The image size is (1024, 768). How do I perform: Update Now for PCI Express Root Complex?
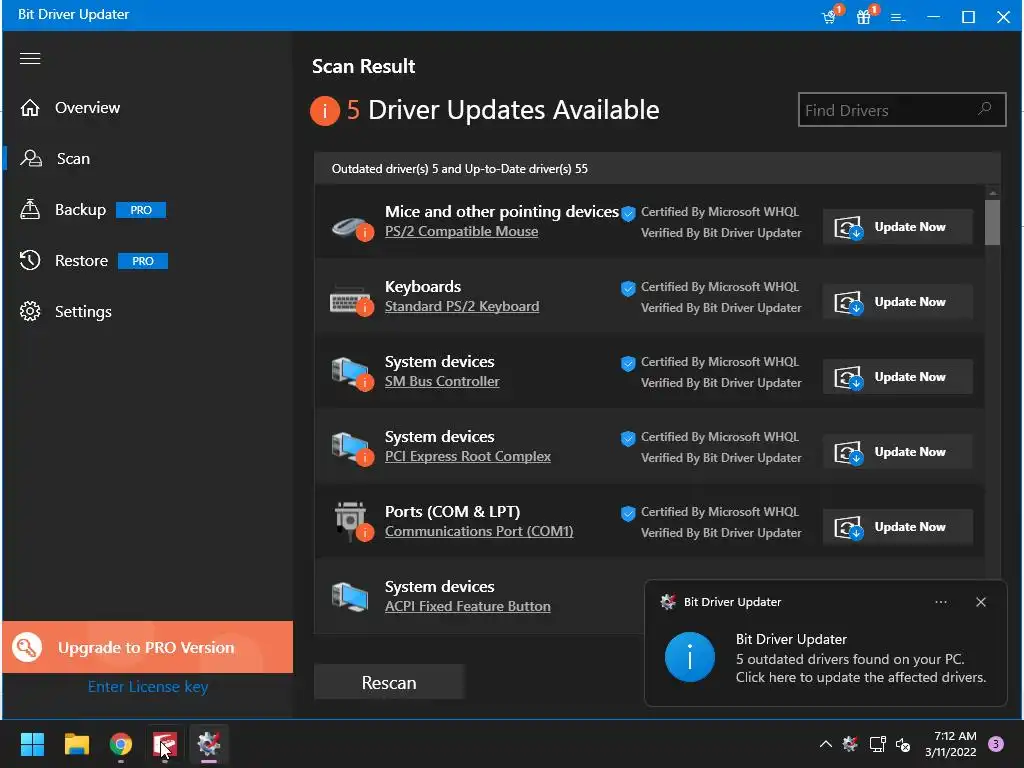(x=898, y=452)
